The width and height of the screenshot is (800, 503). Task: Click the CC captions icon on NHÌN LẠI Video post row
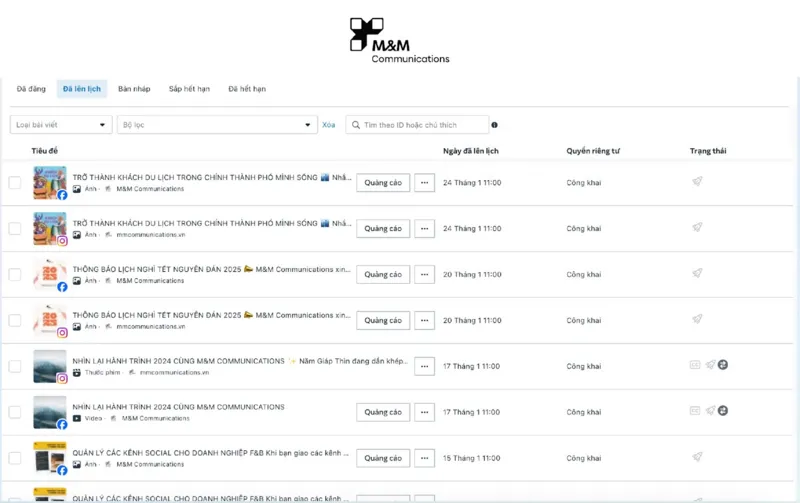695,411
